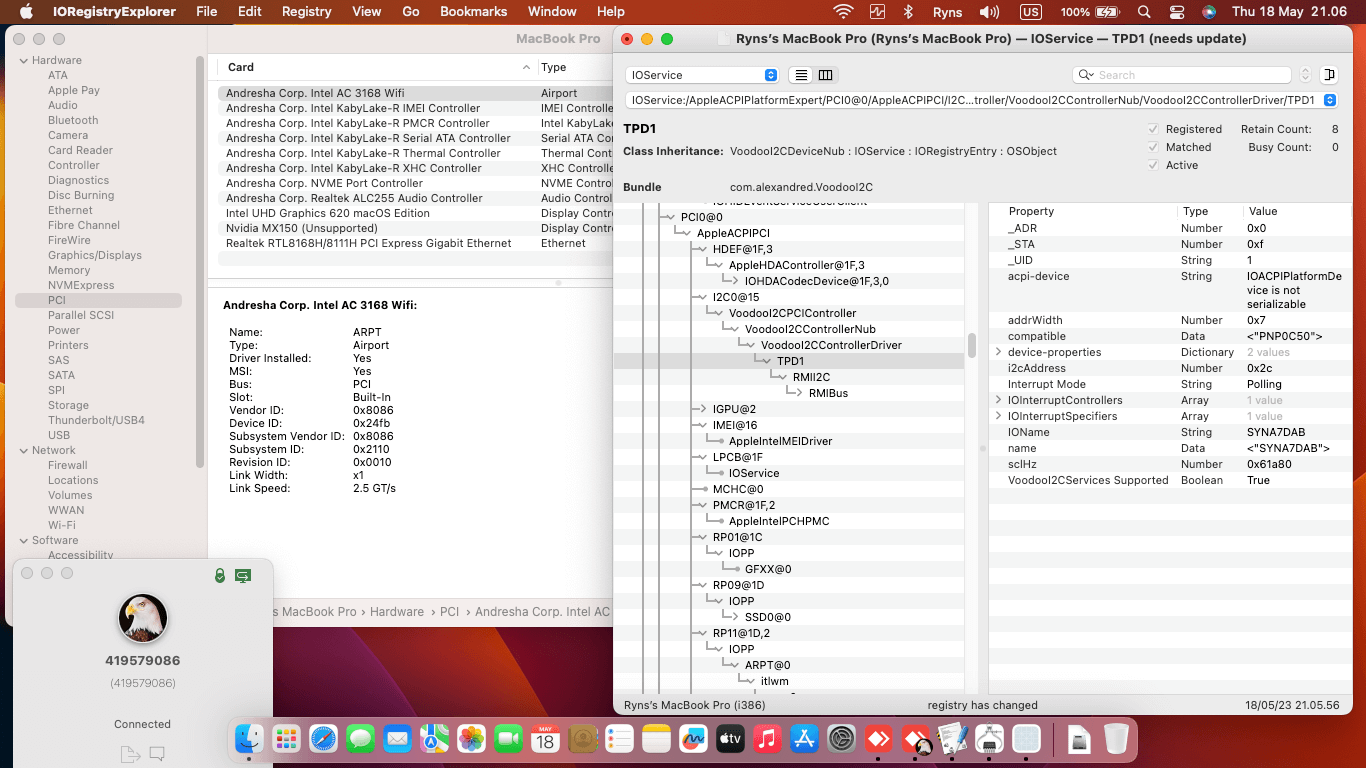Open the File menu
The height and width of the screenshot is (768, 1366).
pyautogui.click(x=207, y=12)
